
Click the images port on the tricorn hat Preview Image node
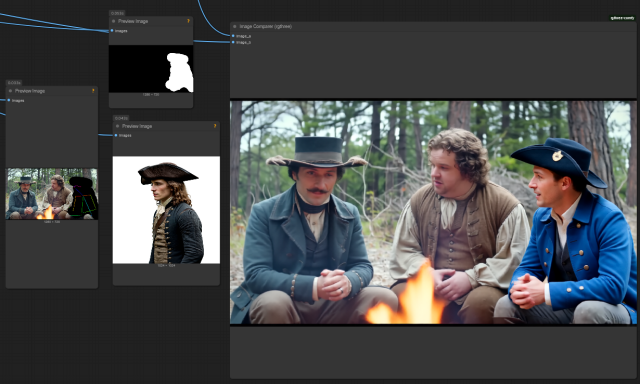pos(116,135)
